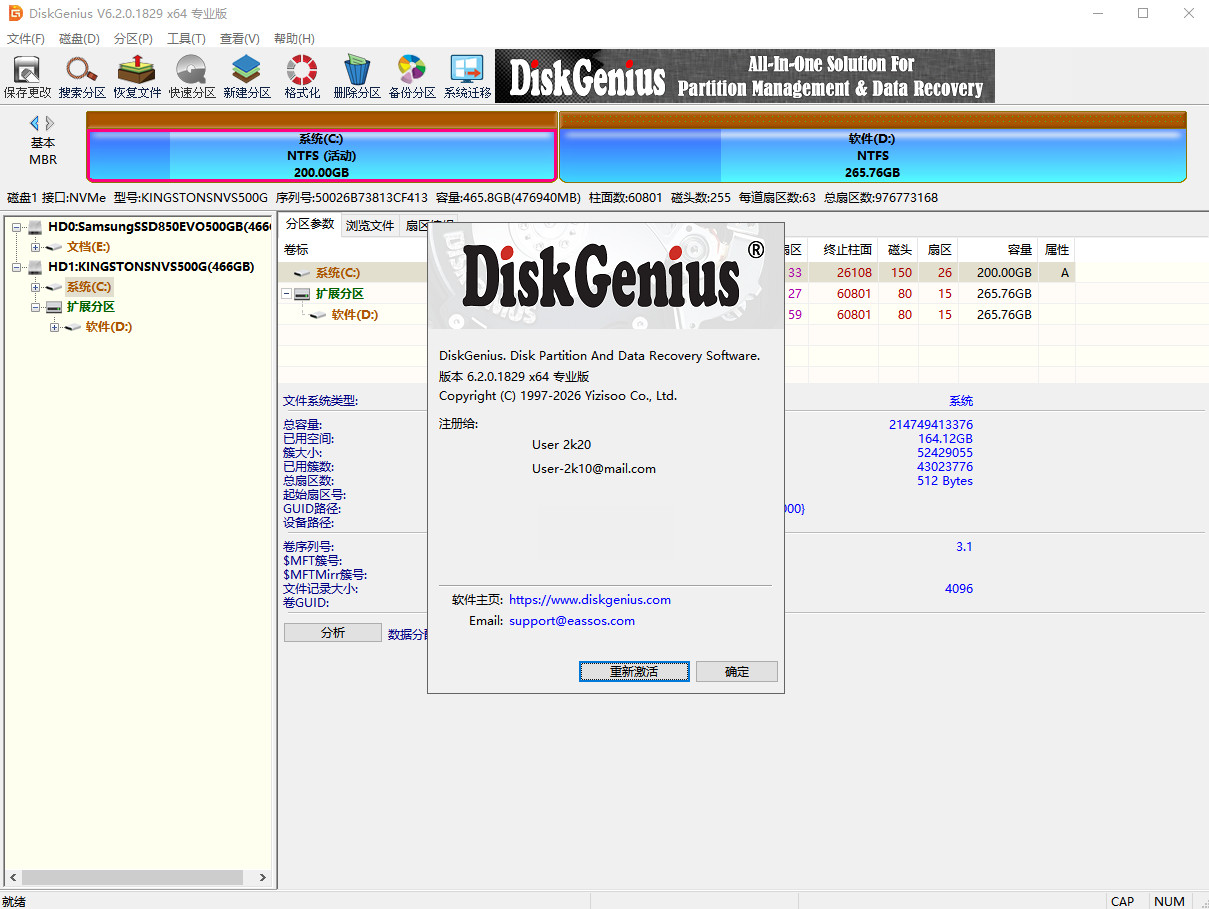Click 系统(C:) partition icon in table row
The width and height of the screenshot is (1209, 909).
pos(302,273)
